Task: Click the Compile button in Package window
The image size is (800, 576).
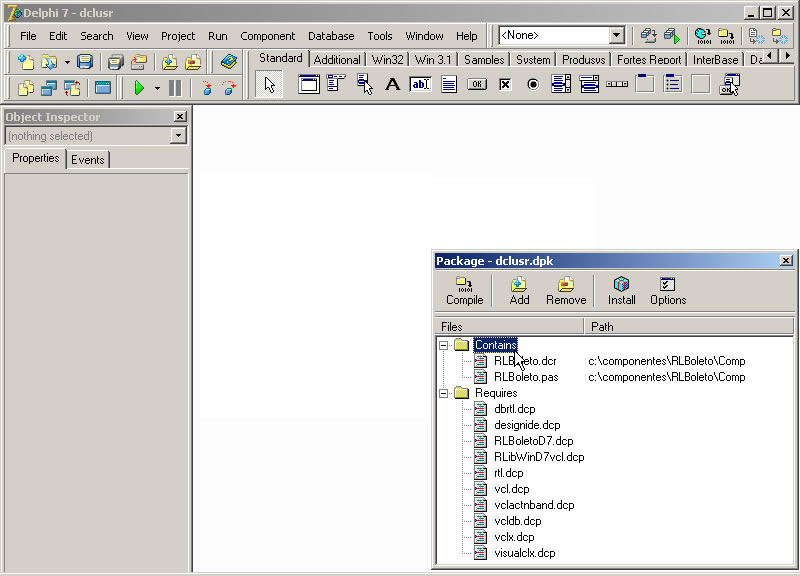Action: (x=464, y=290)
